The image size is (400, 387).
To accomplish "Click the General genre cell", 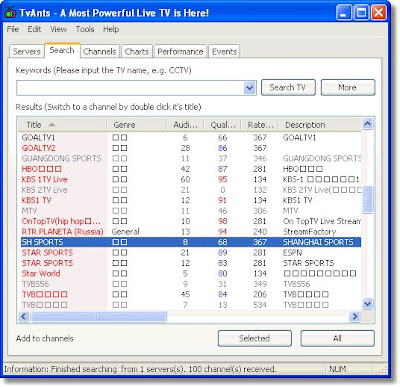I will 125,232.
